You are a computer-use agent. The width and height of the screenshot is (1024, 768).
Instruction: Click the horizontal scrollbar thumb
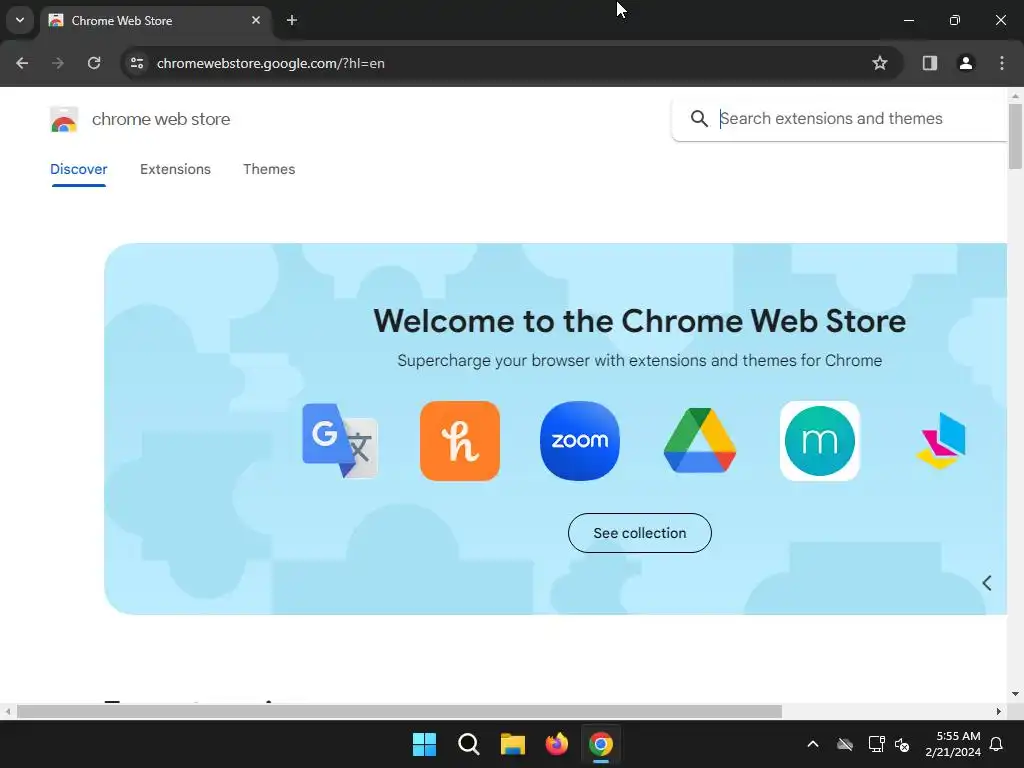click(399, 711)
